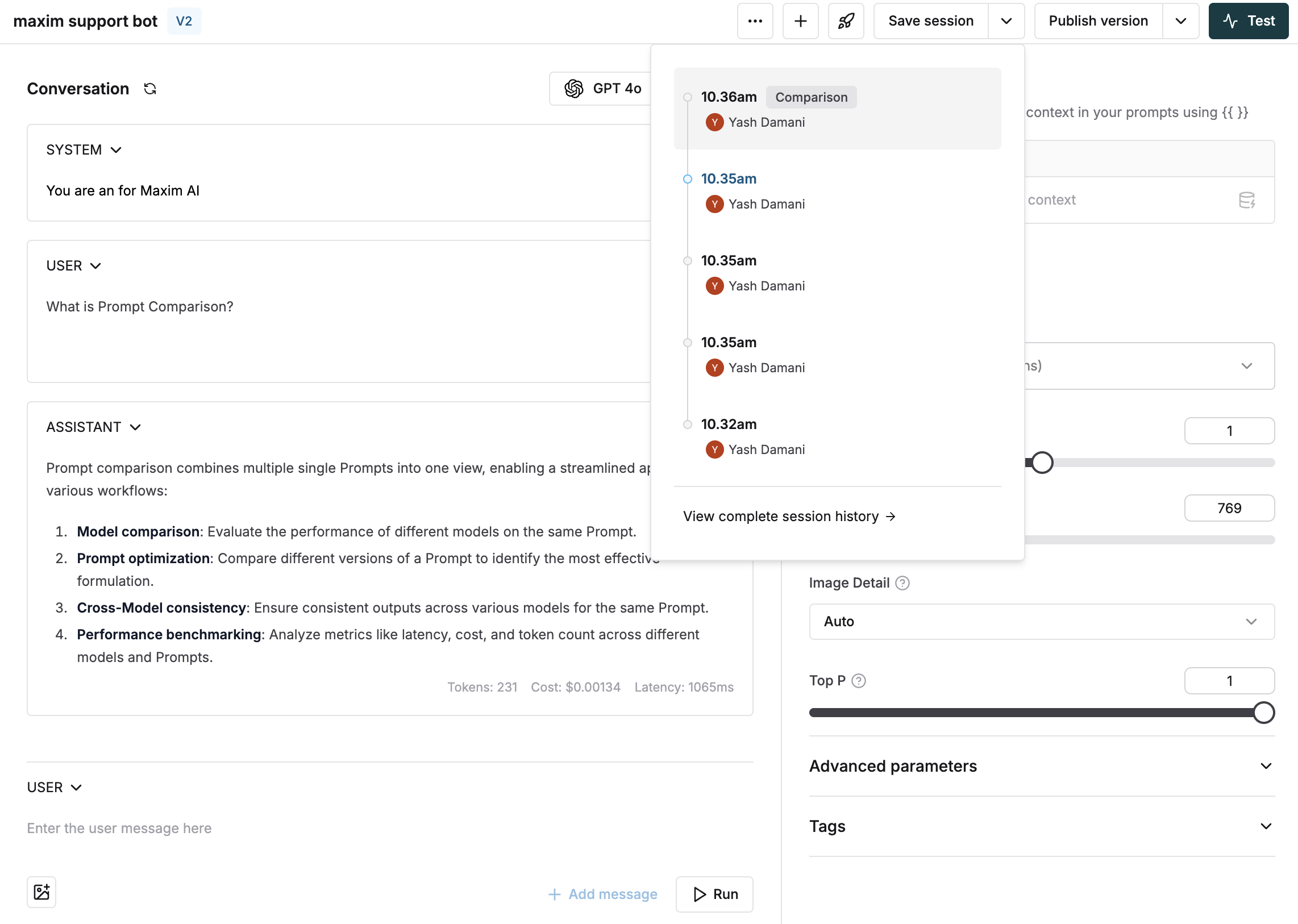The width and height of the screenshot is (1298, 924).
Task: Click the Top P help icon
Action: (x=859, y=680)
